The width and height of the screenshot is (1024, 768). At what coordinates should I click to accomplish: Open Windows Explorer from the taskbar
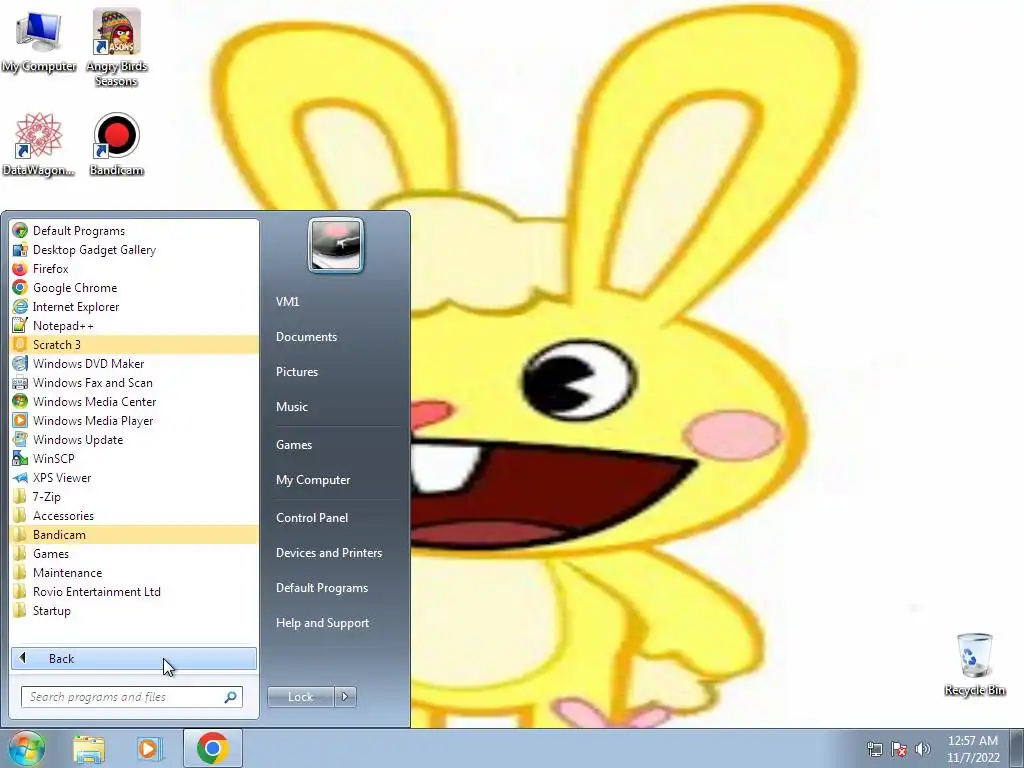click(89, 748)
